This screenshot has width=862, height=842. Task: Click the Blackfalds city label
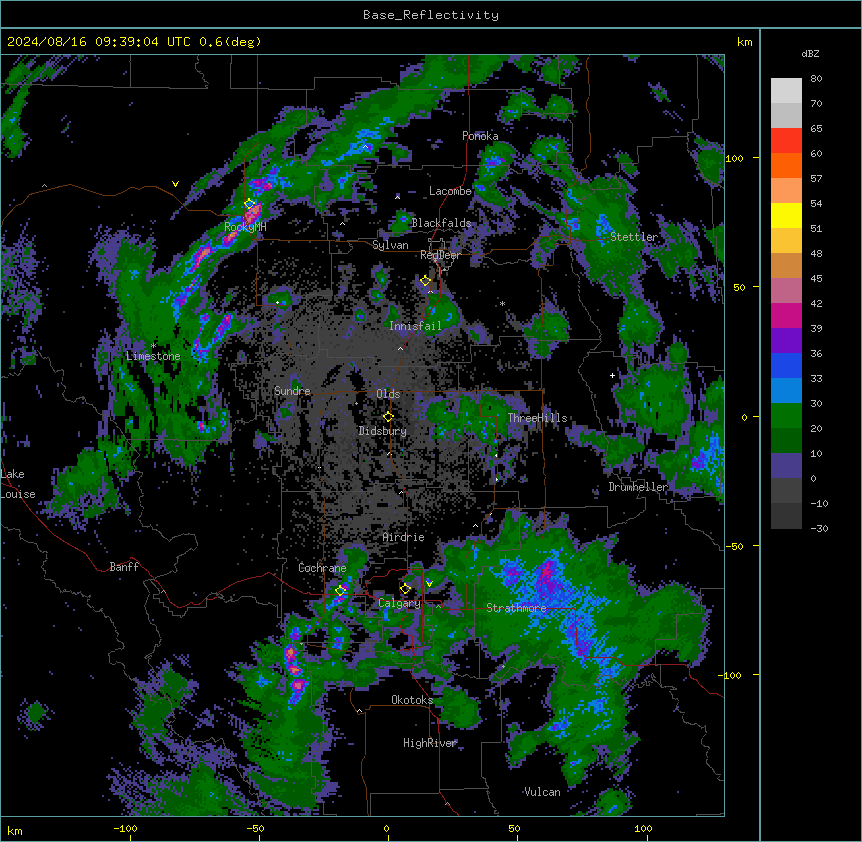441,223
